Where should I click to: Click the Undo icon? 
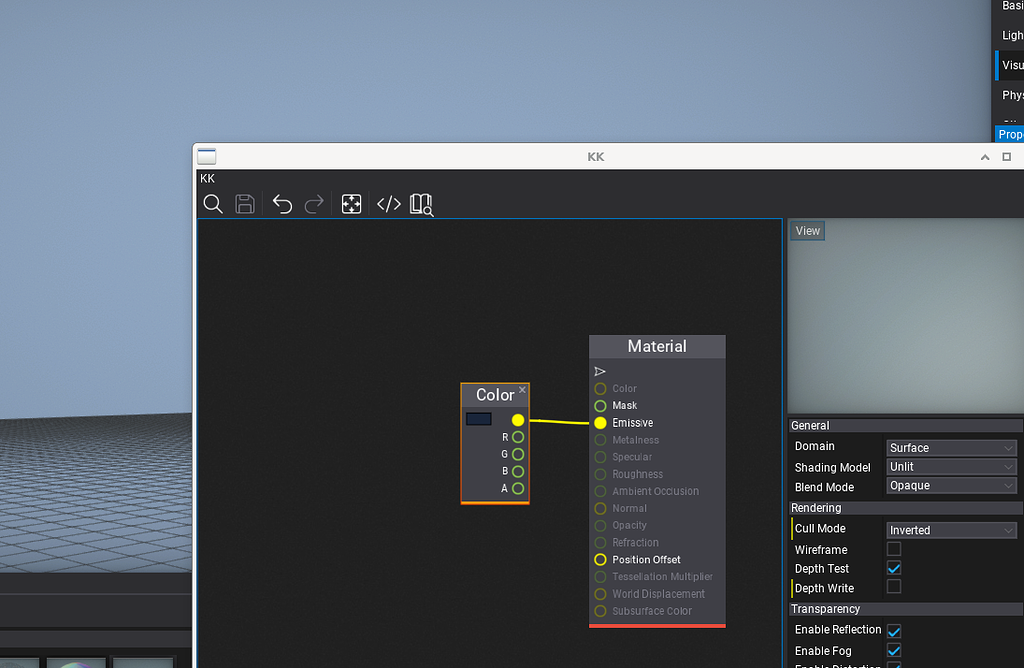coord(281,203)
